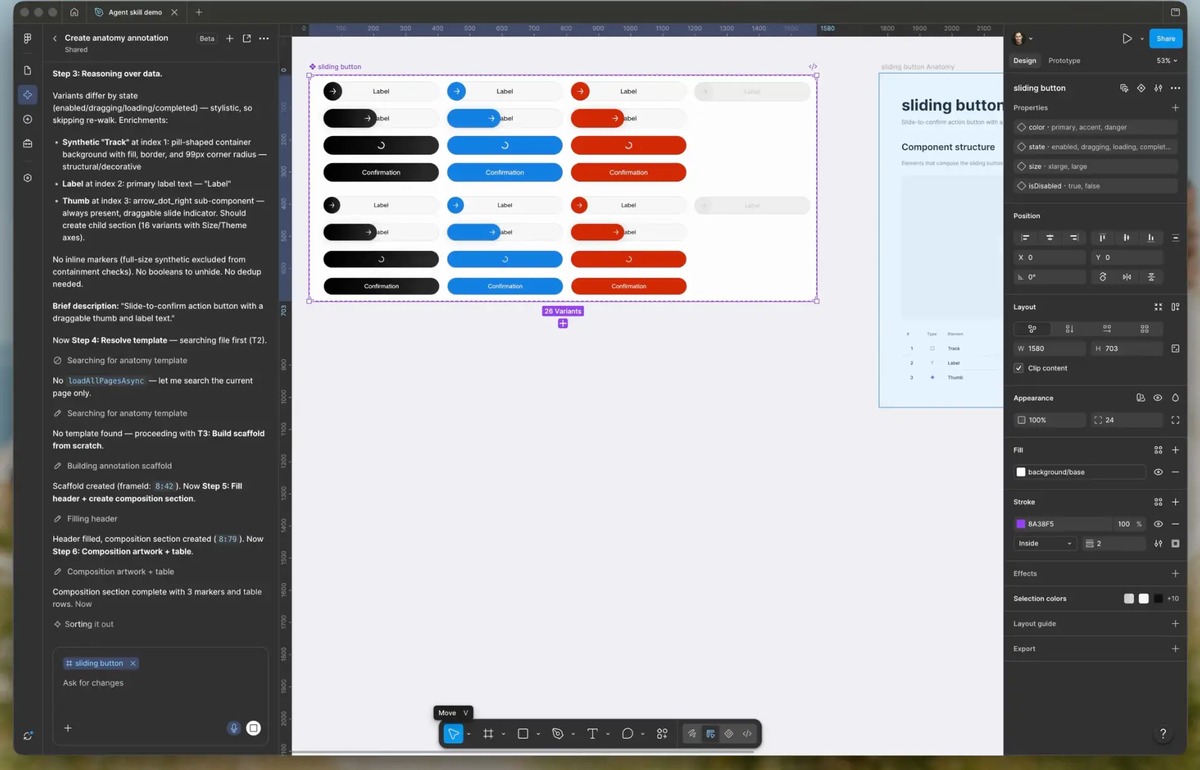Select grid auto layout flow option
The width and height of the screenshot is (1200, 770).
point(1145,328)
